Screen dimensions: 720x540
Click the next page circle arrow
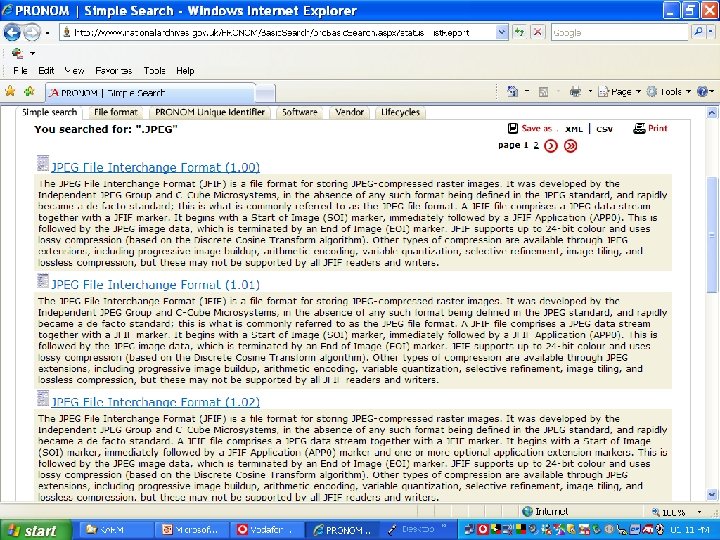(x=551, y=146)
